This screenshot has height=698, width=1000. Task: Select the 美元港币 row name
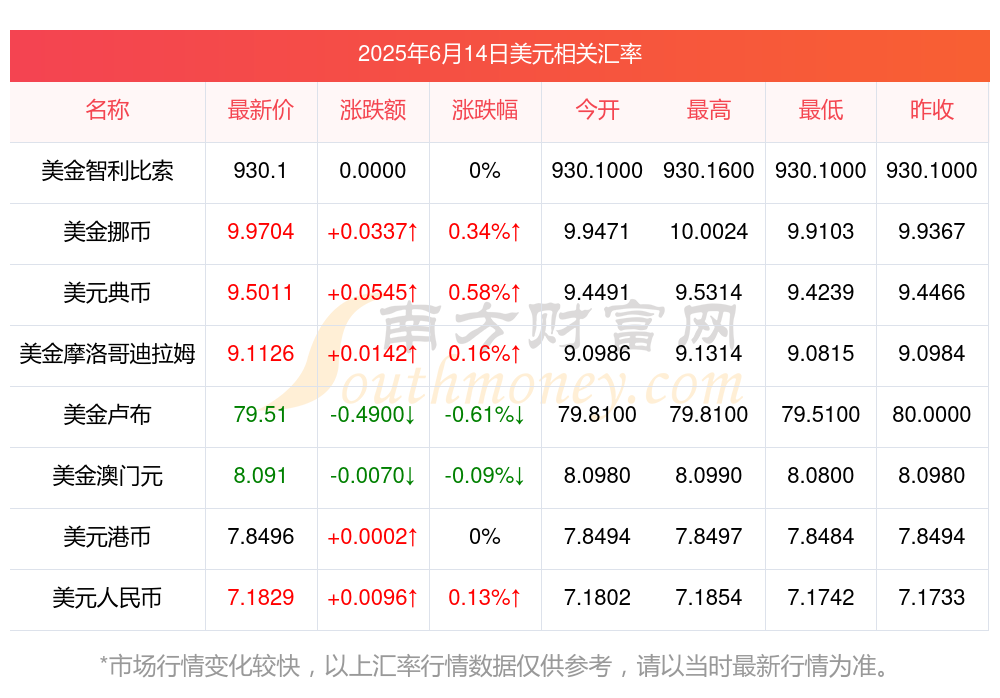[107, 537]
